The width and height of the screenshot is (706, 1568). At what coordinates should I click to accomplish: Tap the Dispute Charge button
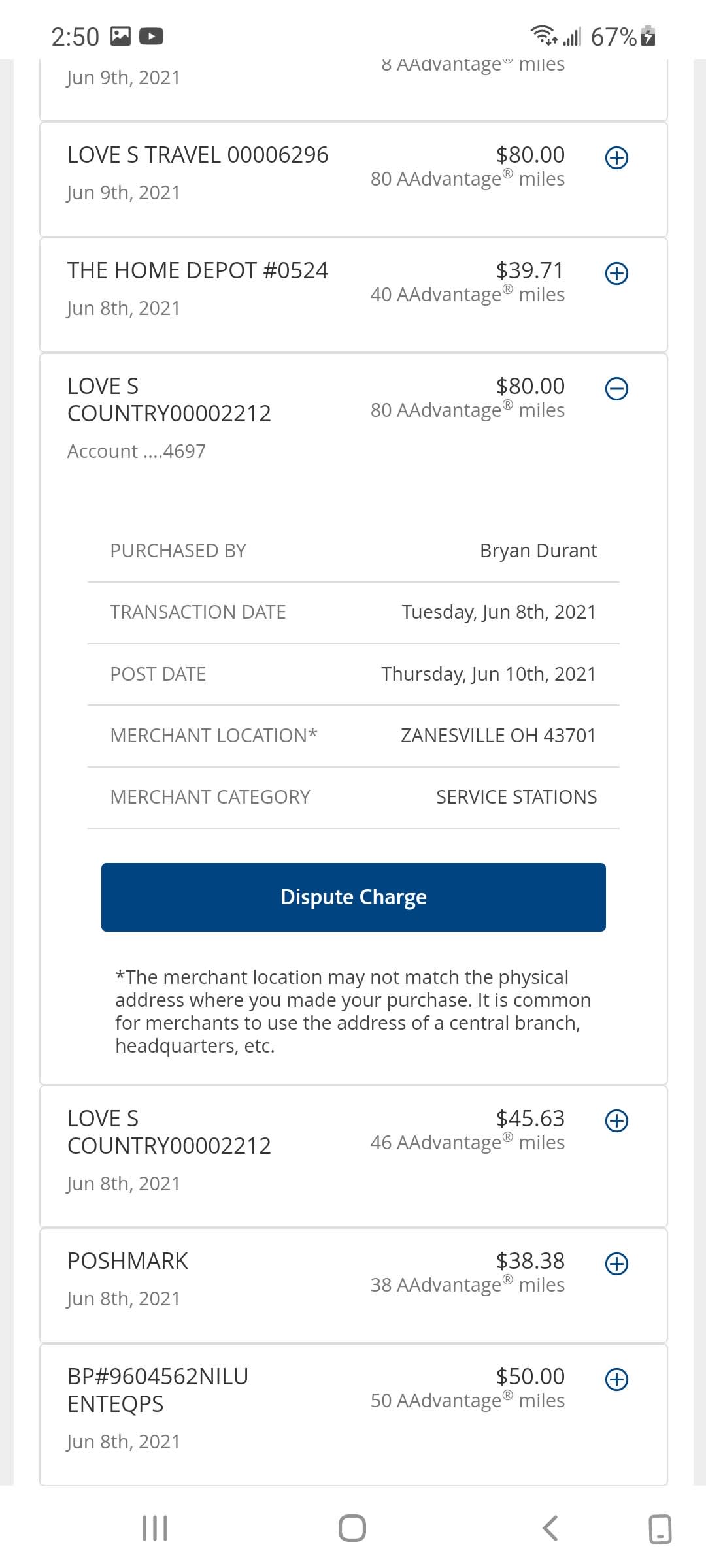click(354, 897)
